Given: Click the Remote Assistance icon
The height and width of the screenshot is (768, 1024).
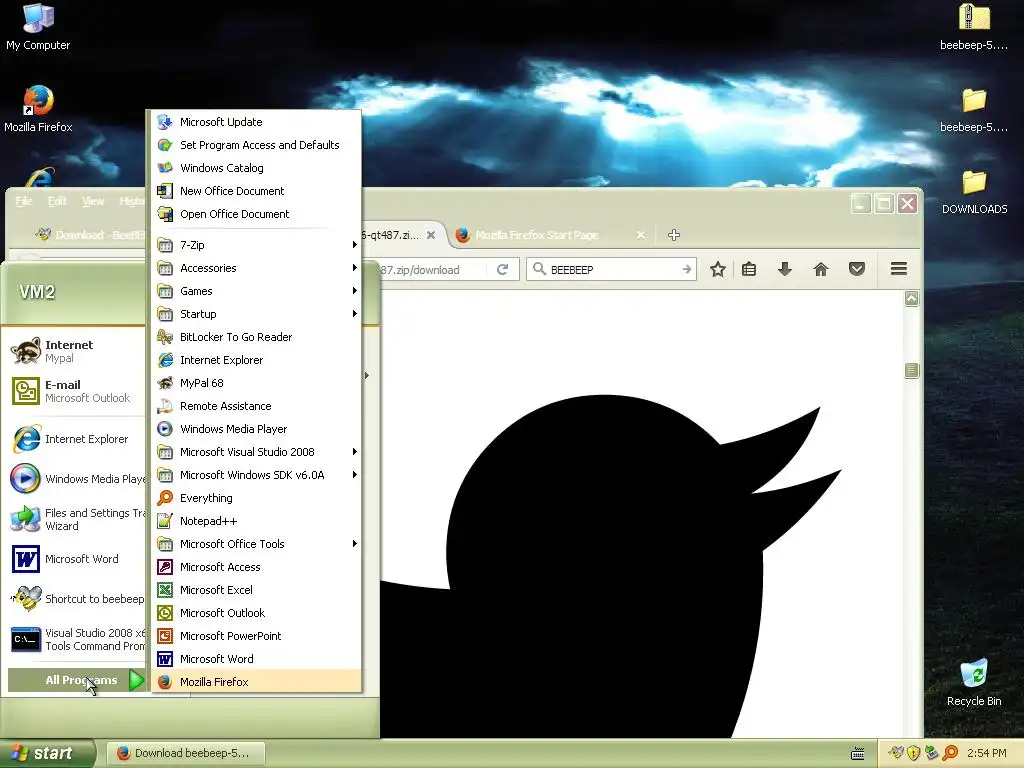Looking at the screenshot, I should (165, 406).
